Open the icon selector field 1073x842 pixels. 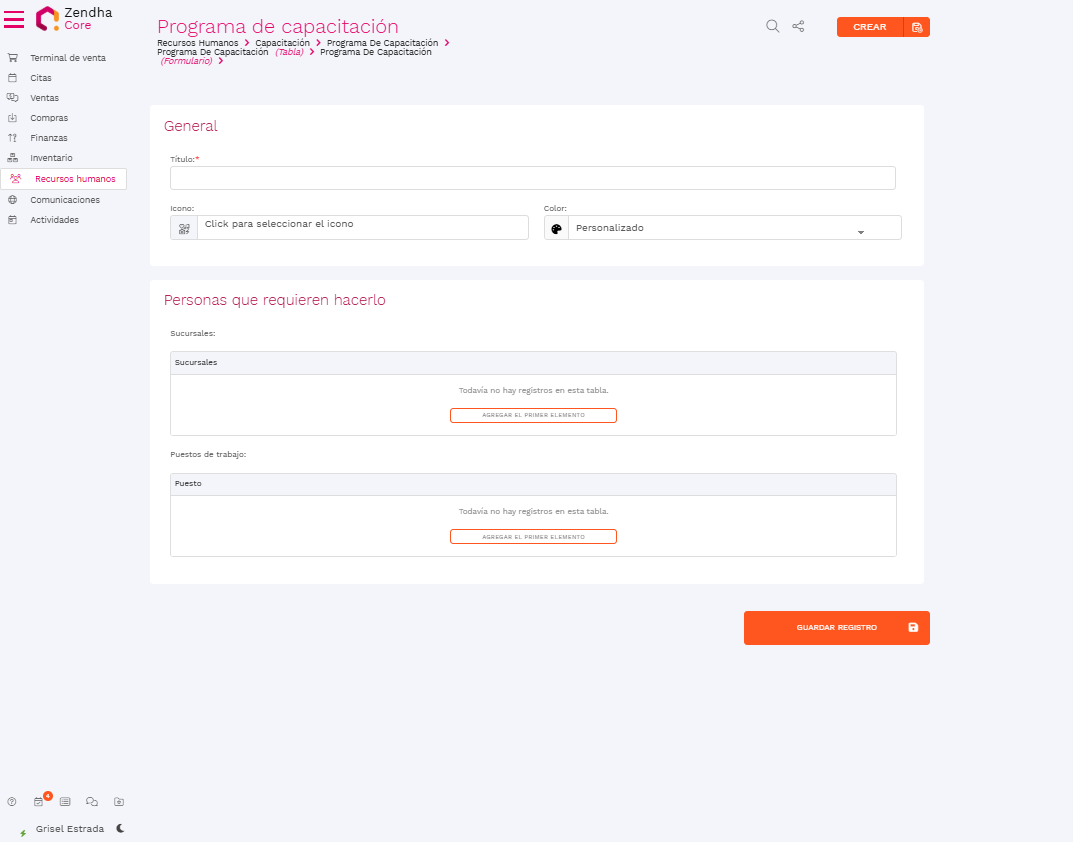click(x=362, y=227)
